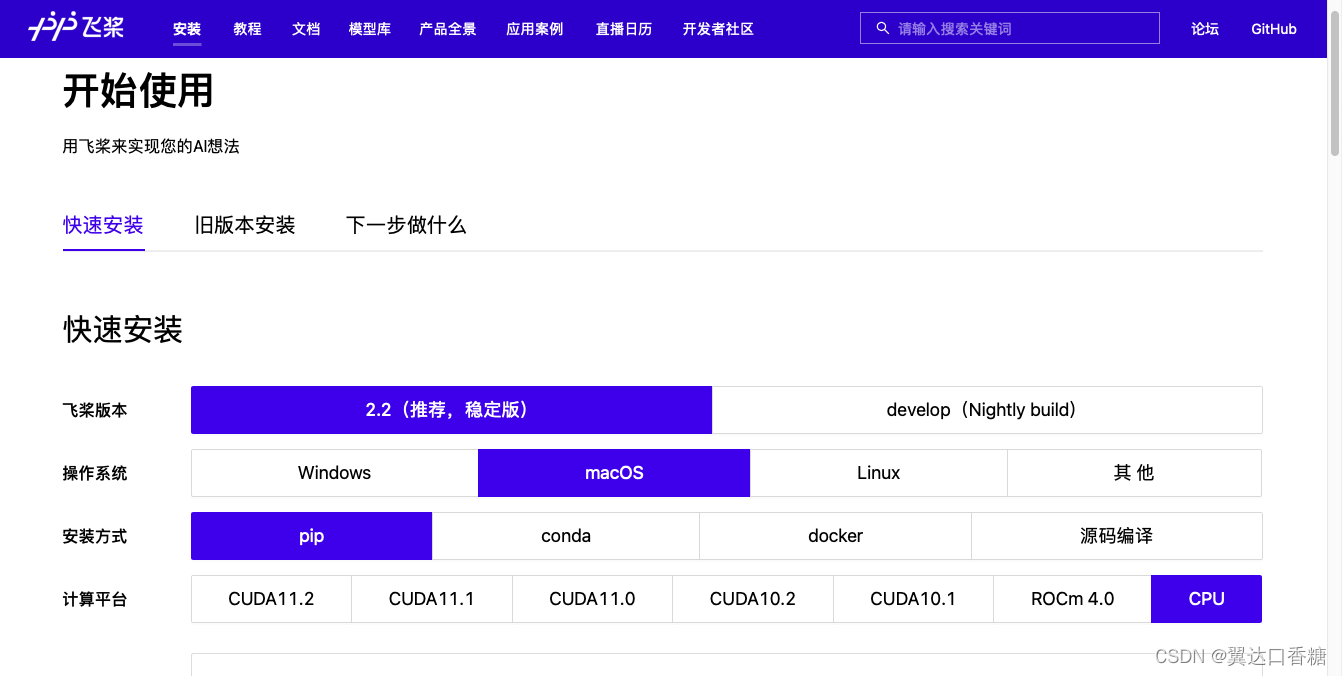
Task: Open the 教程 menu item
Action: 247,29
